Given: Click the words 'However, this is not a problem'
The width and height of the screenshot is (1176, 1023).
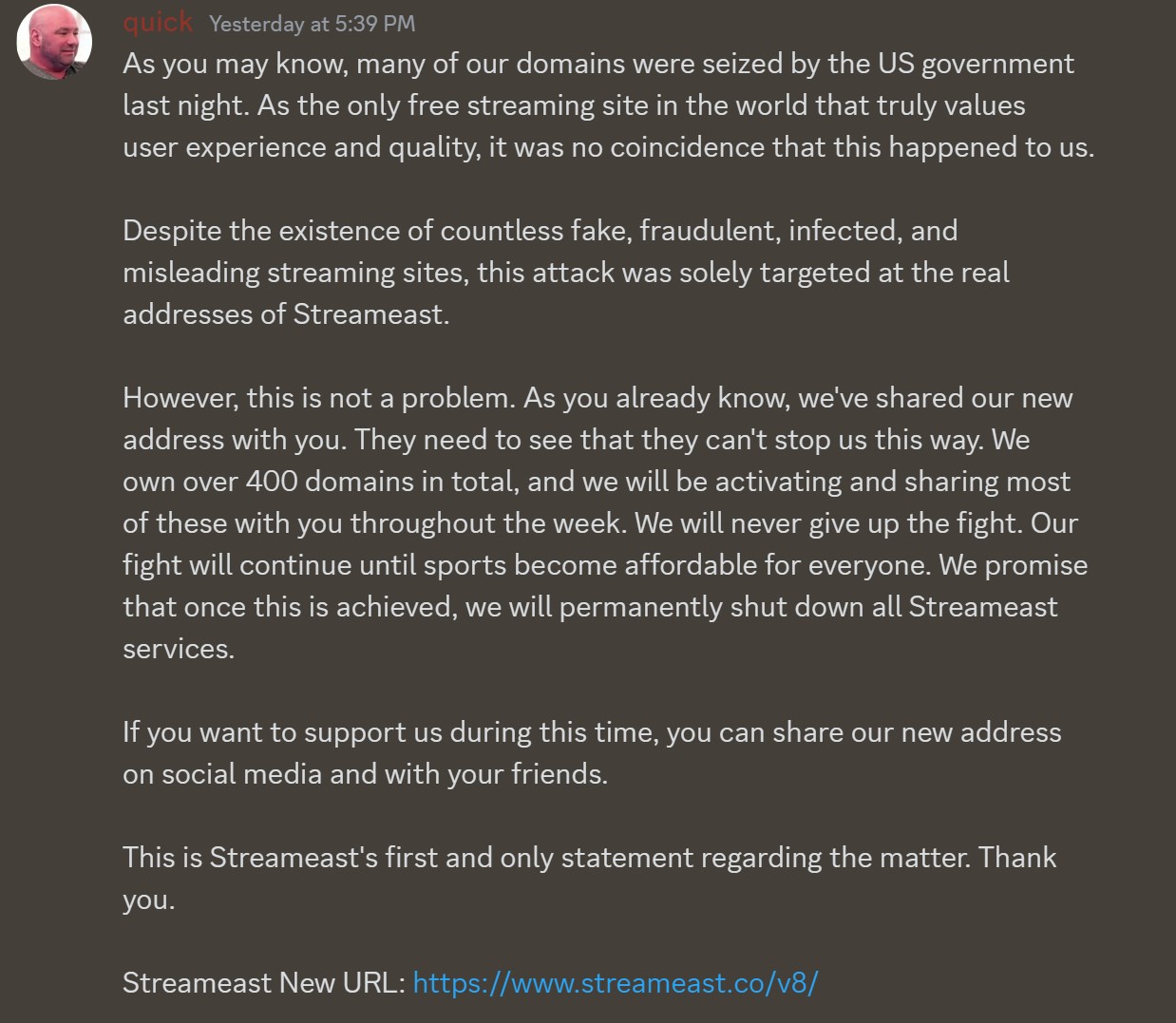Looking at the screenshot, I should tap(319, 398).
